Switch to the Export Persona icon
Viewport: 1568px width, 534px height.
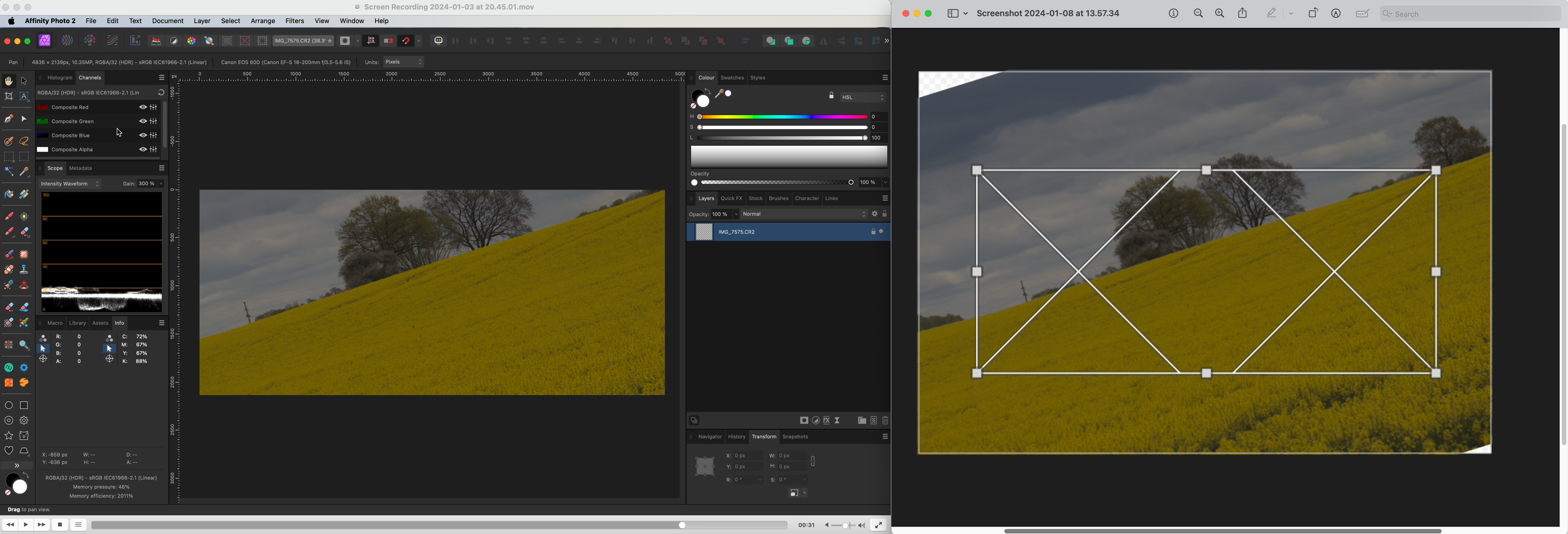tap(135, 41)
